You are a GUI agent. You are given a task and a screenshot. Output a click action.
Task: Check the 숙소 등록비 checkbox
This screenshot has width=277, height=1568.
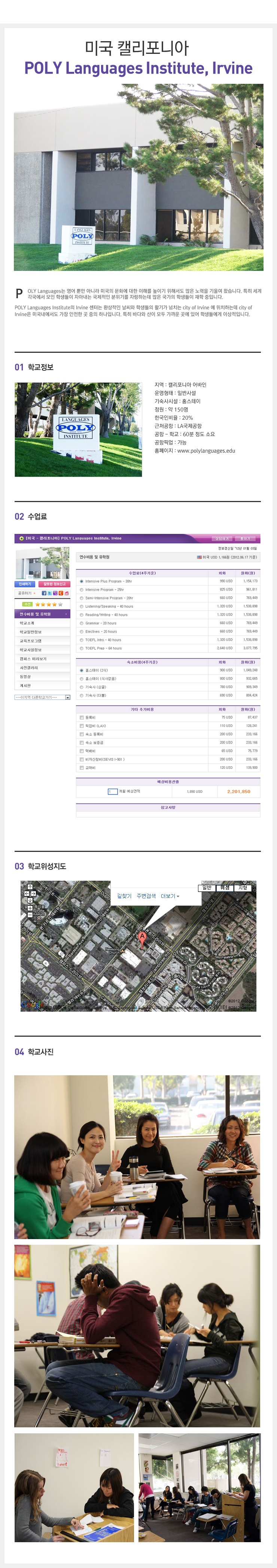pyautogui.click(x=82, y=735)
